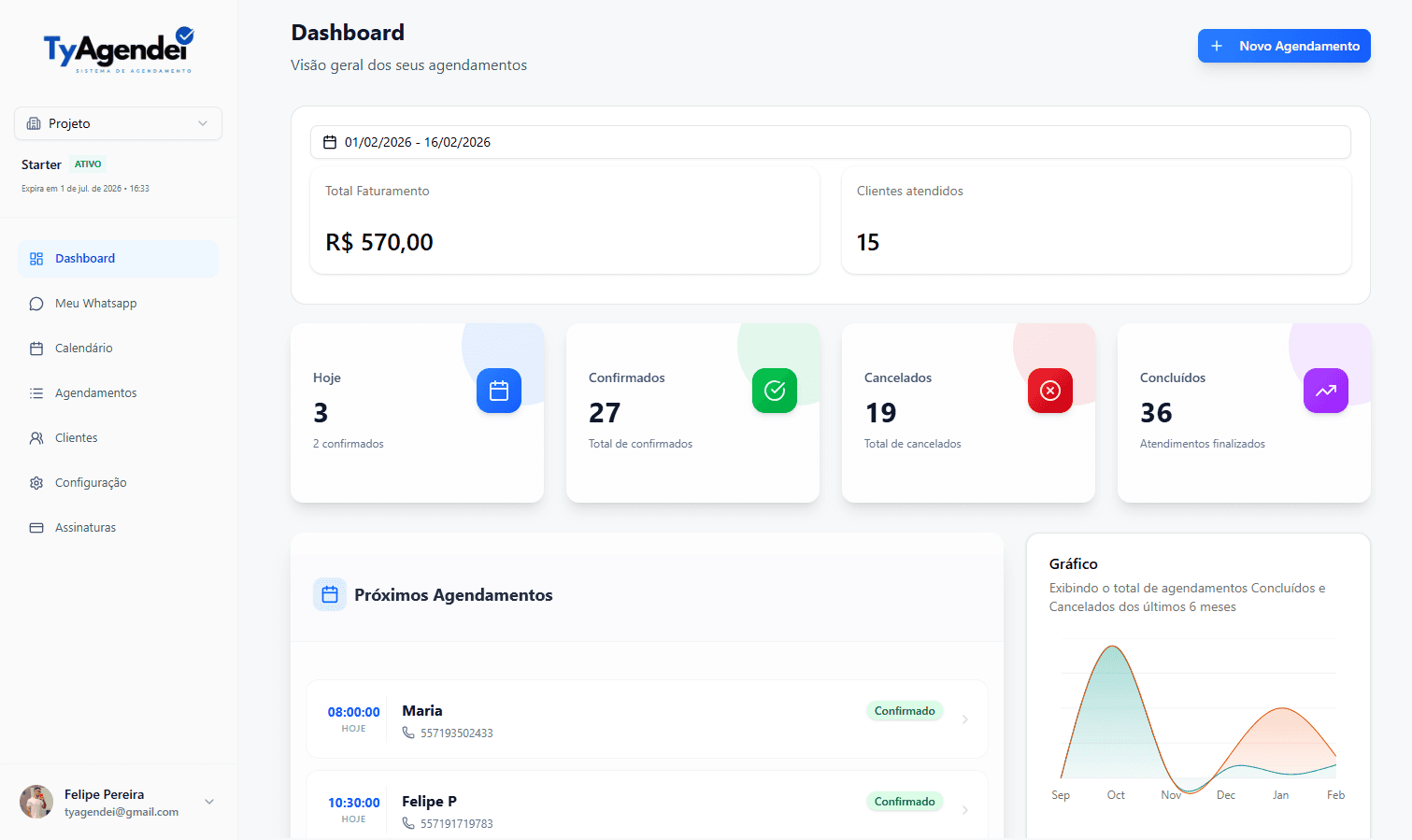Click the Novo Agendamento button
This screenshot has height=840, width=1412.
(1284, 45)
